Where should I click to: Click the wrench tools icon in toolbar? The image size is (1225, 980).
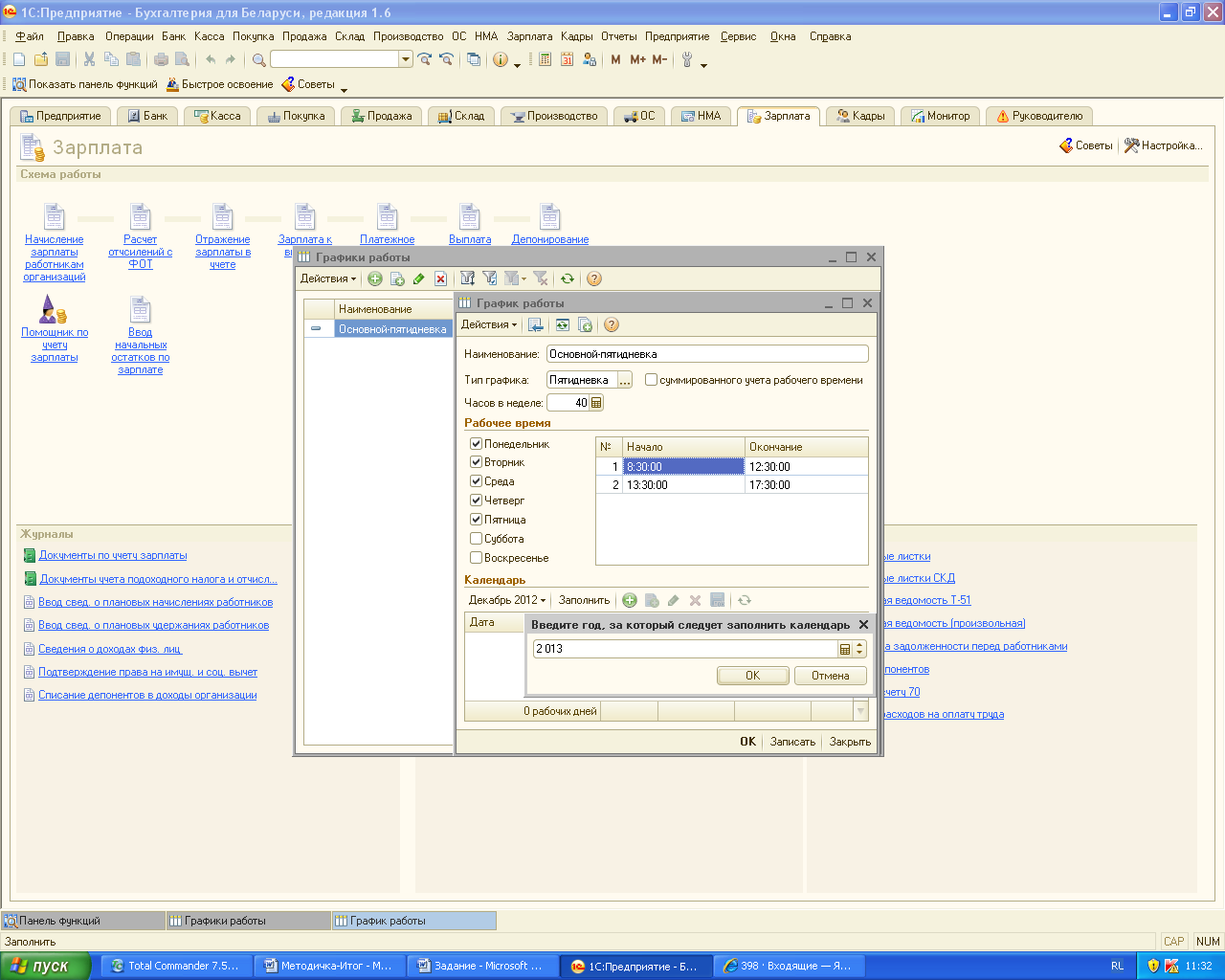tap(687, 59)
